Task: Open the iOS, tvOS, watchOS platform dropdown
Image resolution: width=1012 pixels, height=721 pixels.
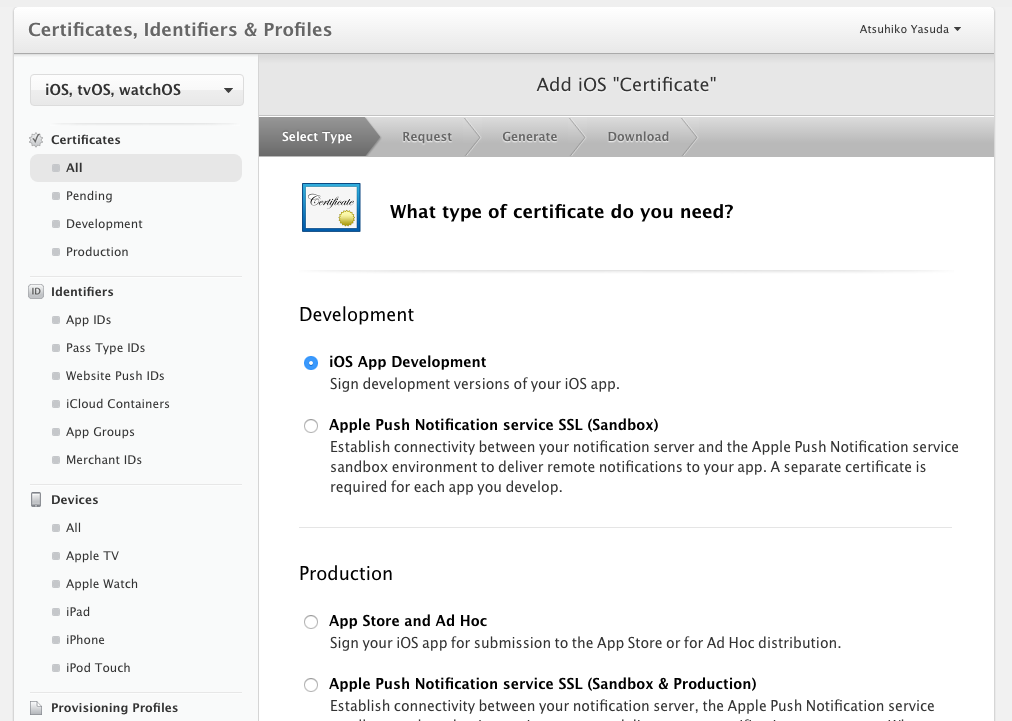Action: 137,90
